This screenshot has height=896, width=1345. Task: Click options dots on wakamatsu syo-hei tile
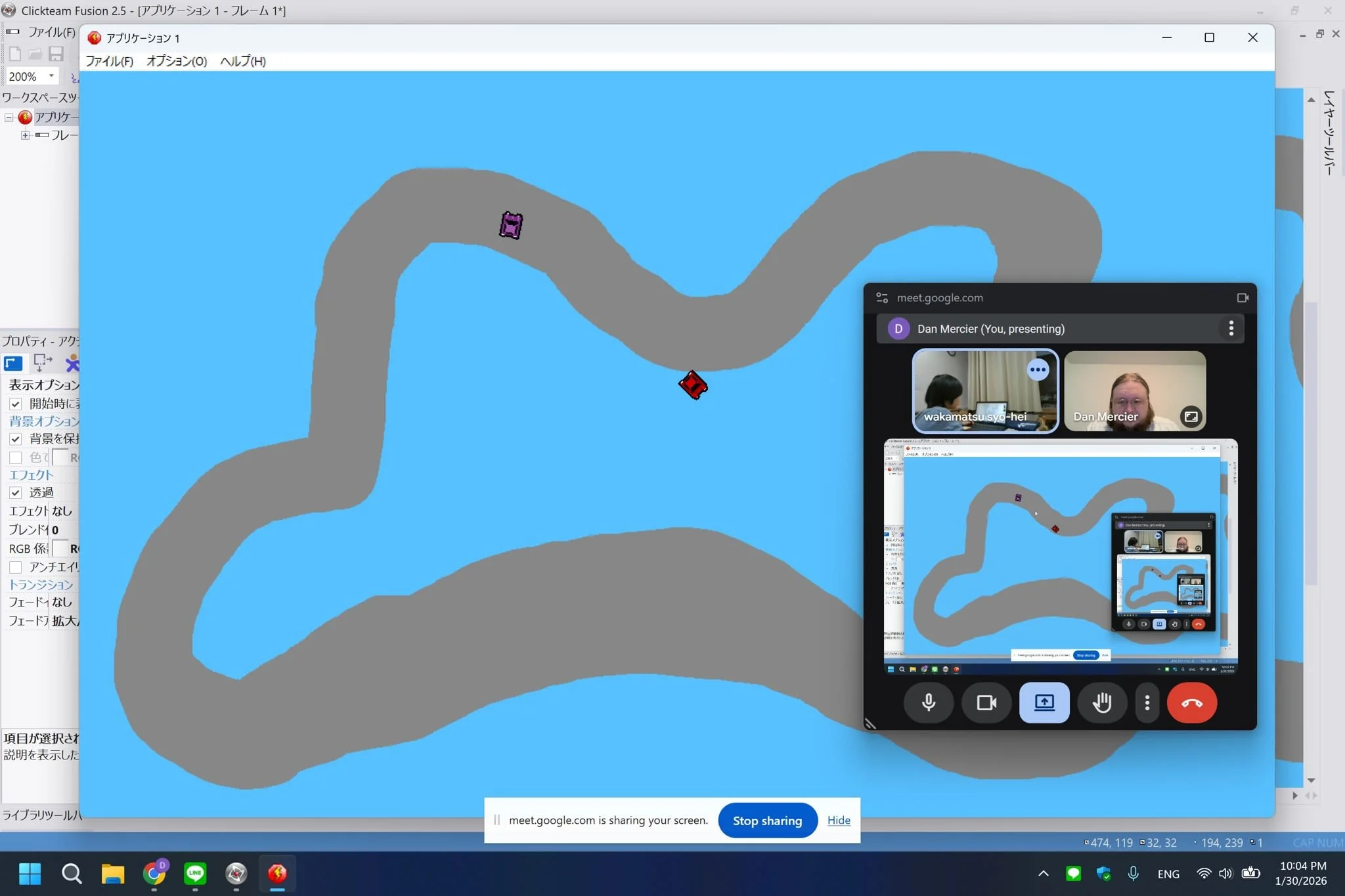click(x=1038, y=370)
